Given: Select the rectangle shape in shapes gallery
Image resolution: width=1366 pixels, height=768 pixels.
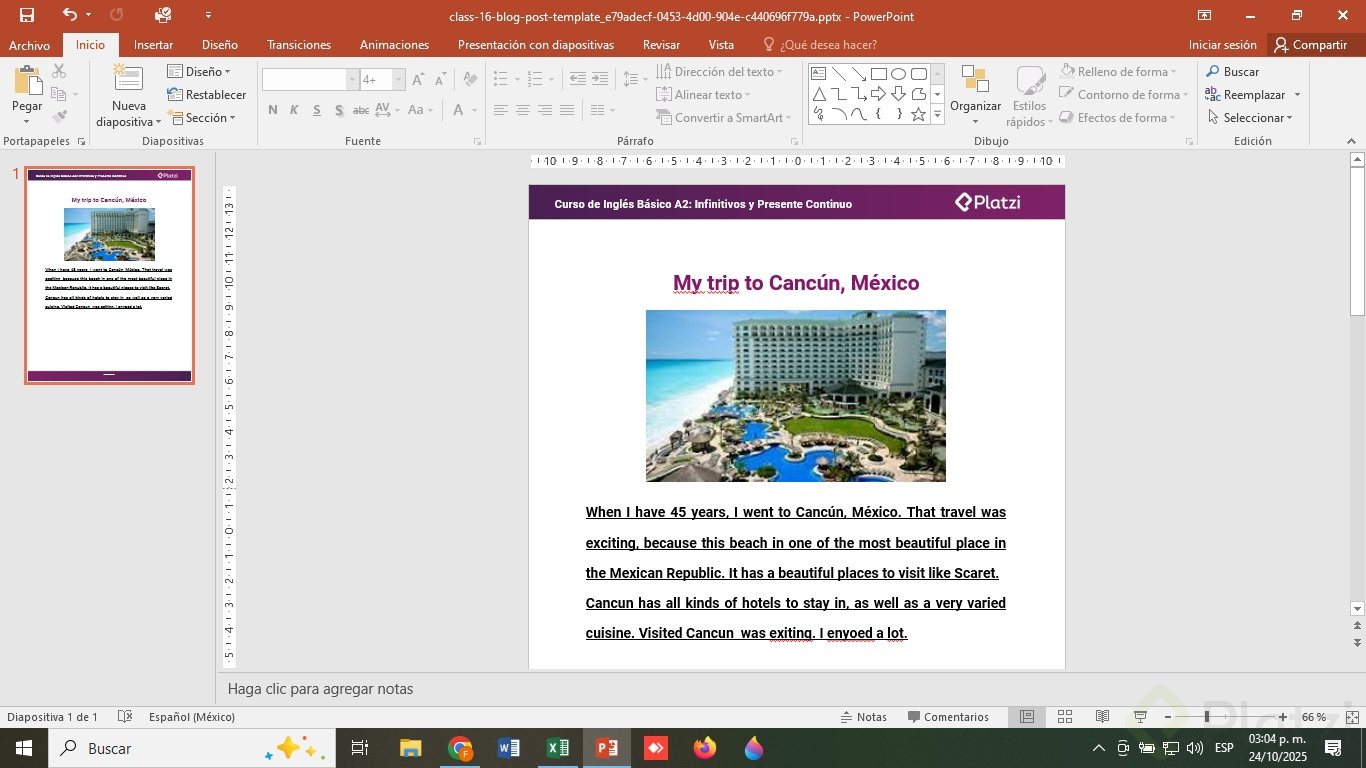Looking at the screenshot, I should tap(878, 74).
